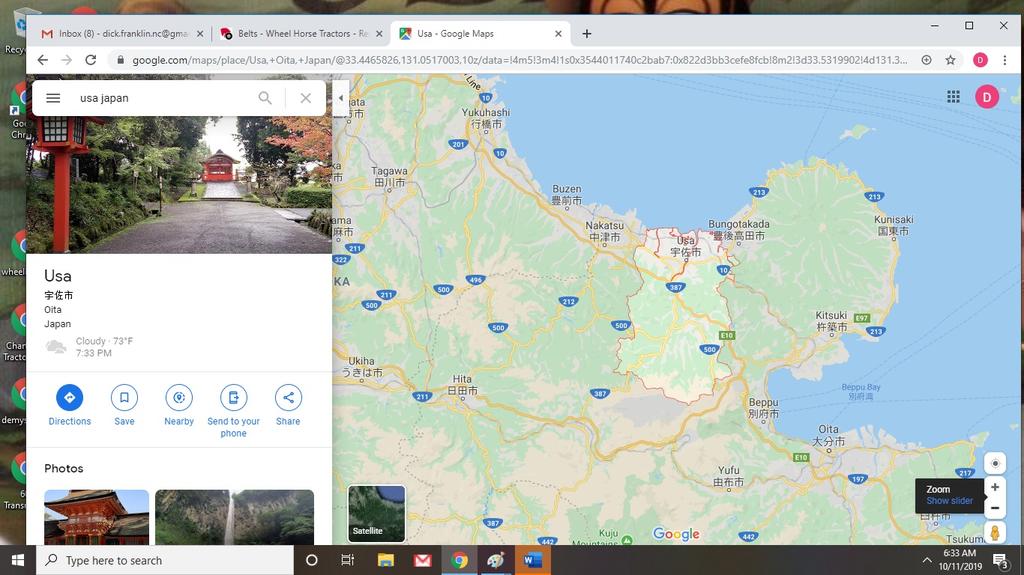Go back to previous page
This screenshot has height=575, width=1024.
click(x=42, y=60)
